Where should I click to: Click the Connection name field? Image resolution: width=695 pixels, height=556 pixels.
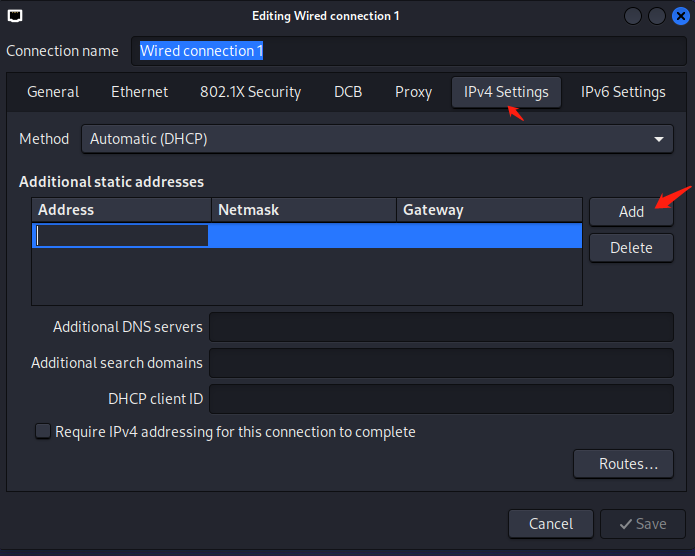pos(410,51)
